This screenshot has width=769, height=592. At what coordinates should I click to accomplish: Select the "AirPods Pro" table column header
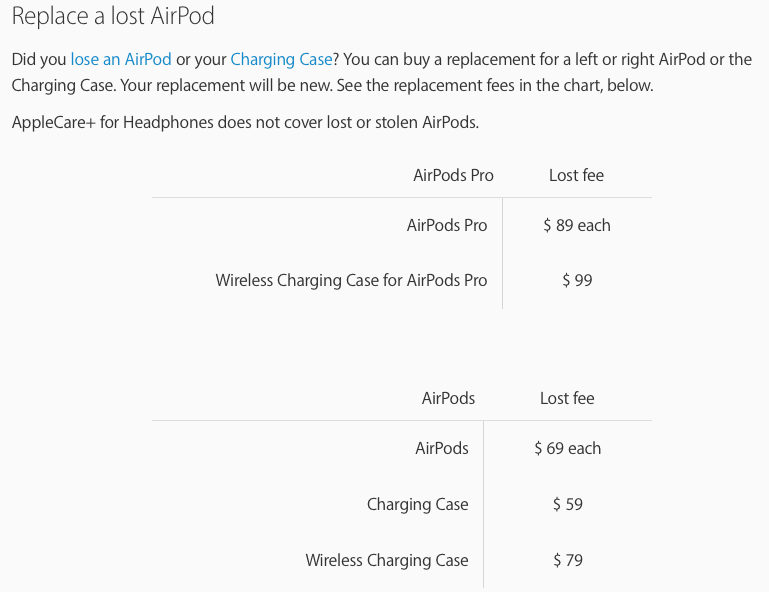pos(453,175)
